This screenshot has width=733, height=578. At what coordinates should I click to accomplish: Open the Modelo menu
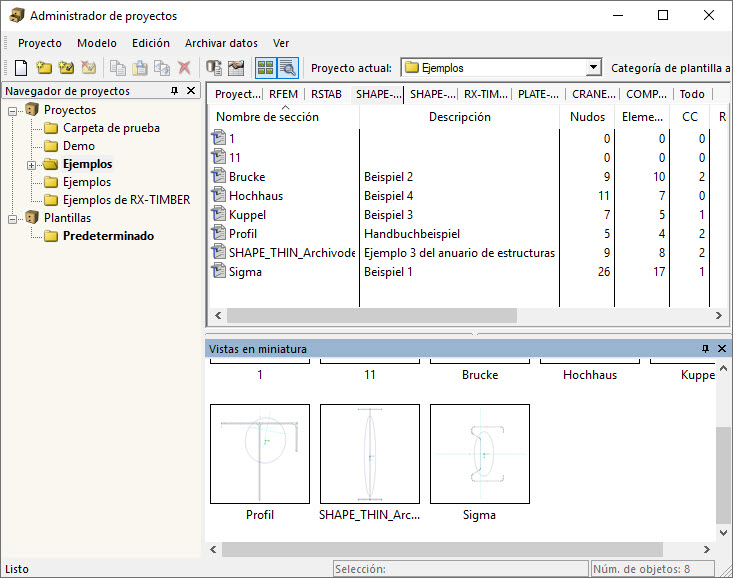coord(97,43)
